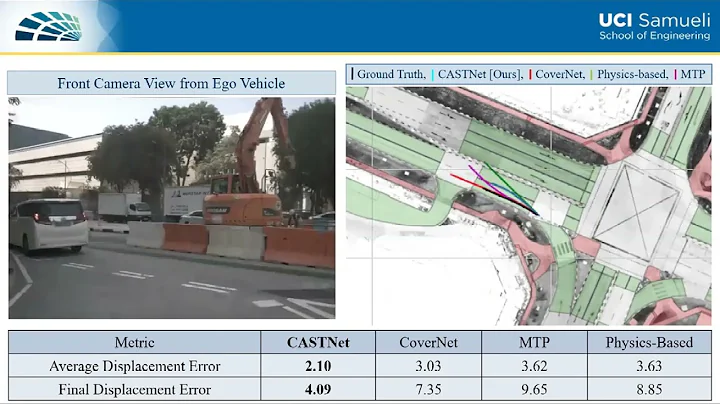
Task: Click the 'Metric' table header
Action: (x=135, y=342)
